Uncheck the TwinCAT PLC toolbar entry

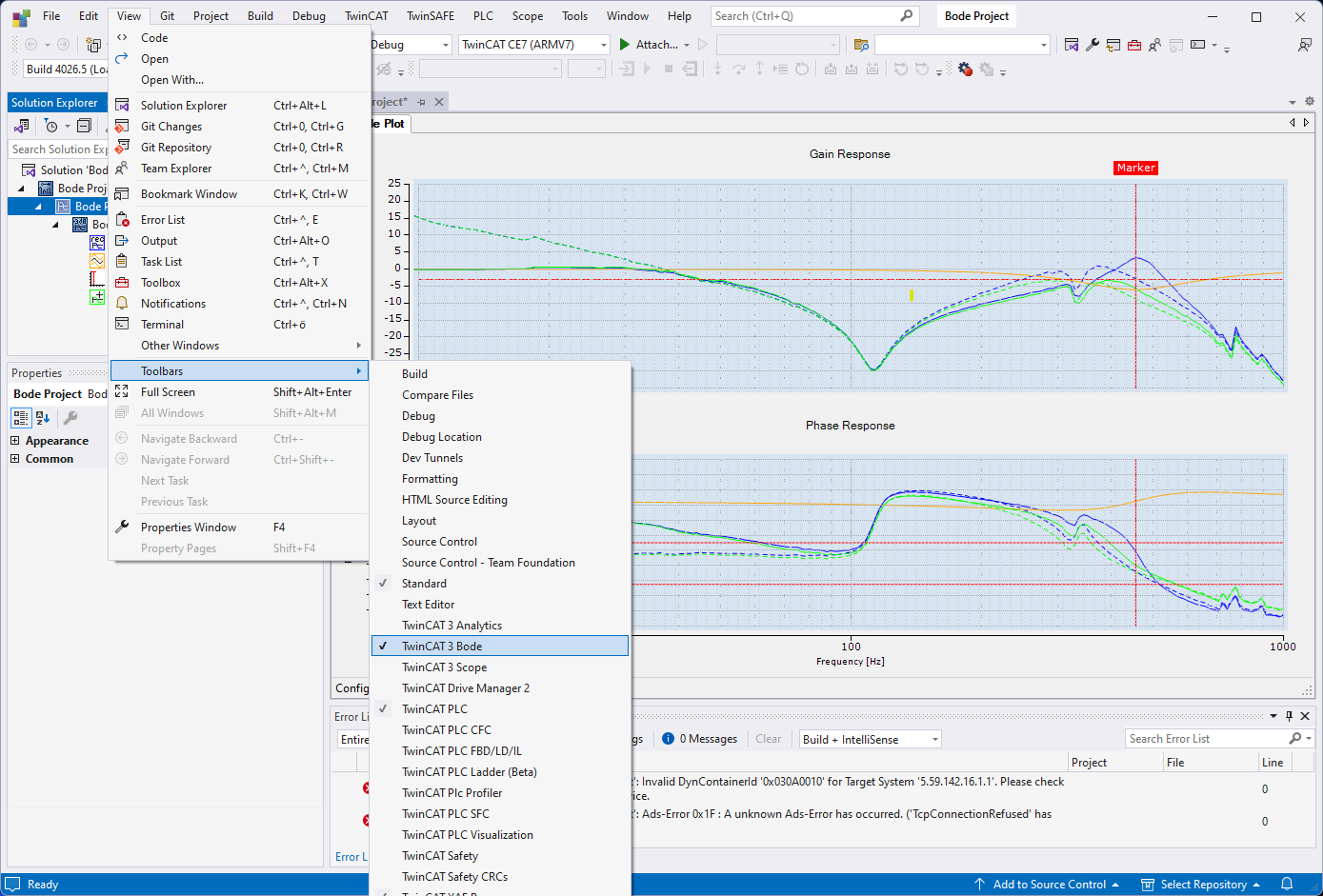click(x=500, y=708)
